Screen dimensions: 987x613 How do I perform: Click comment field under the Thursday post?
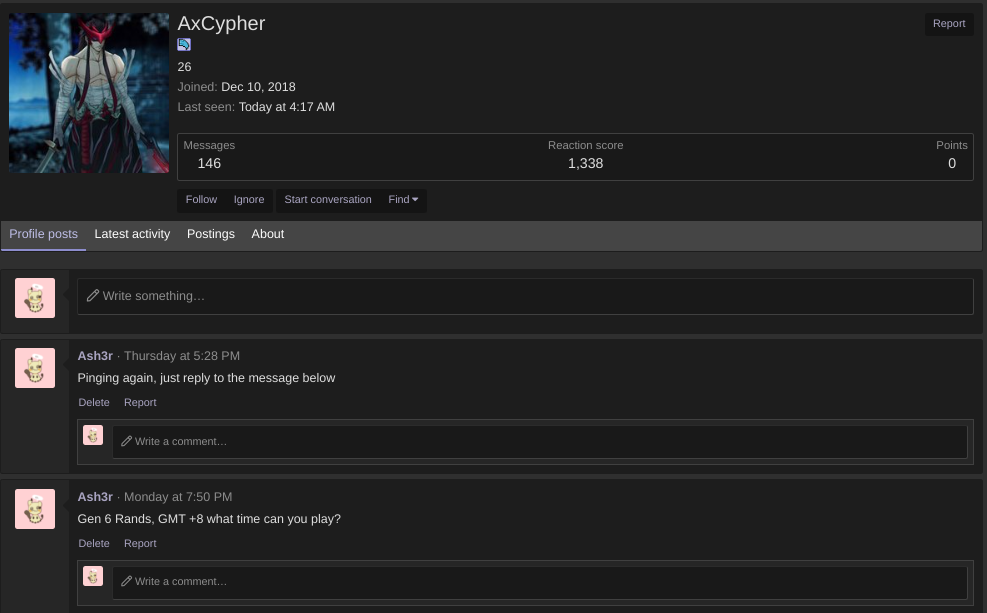[x=539, y=442]
